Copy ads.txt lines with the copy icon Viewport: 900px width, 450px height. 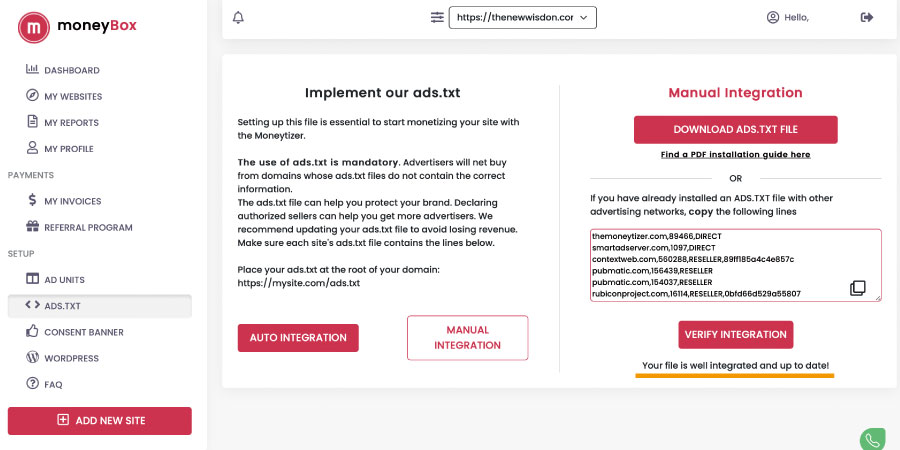click(x=858, y=288)
